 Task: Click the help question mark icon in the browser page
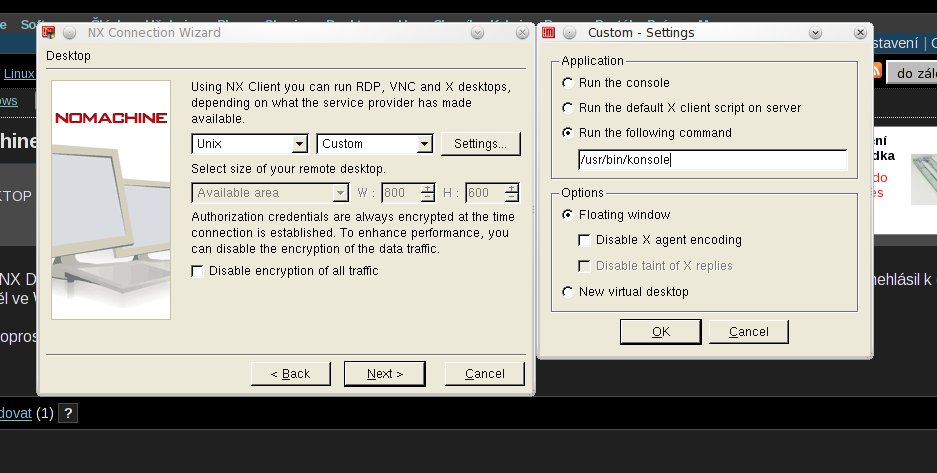(x=68, y=413)
